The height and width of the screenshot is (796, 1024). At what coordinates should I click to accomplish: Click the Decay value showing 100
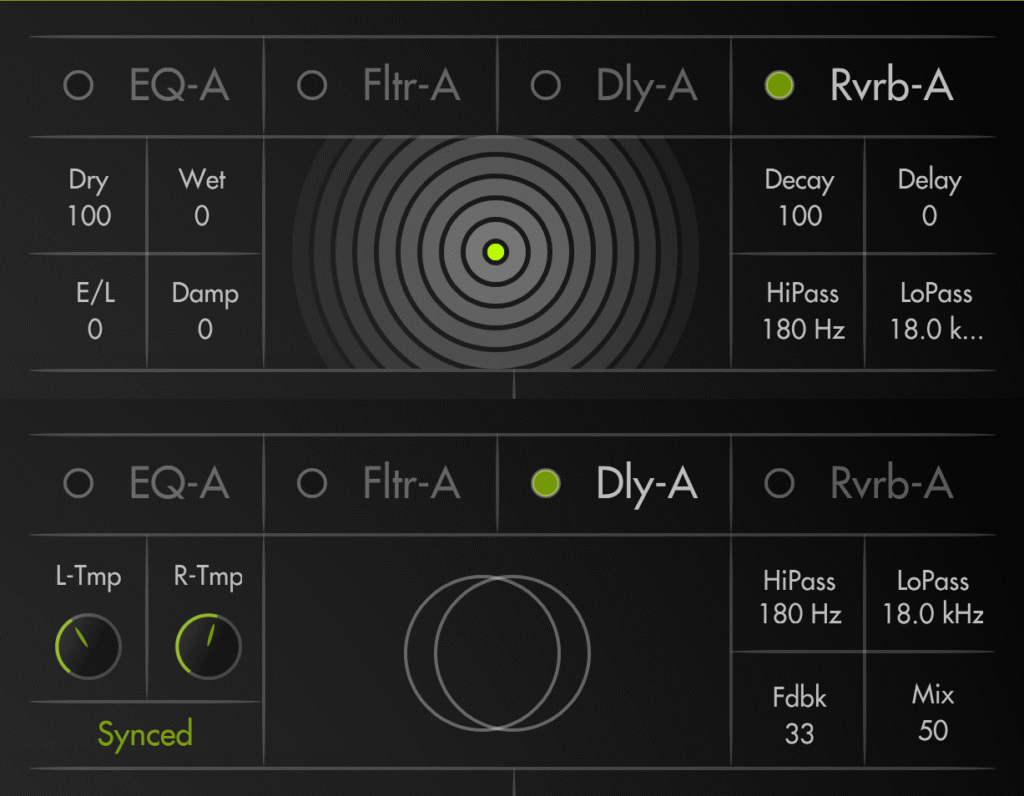coord(799,216)
